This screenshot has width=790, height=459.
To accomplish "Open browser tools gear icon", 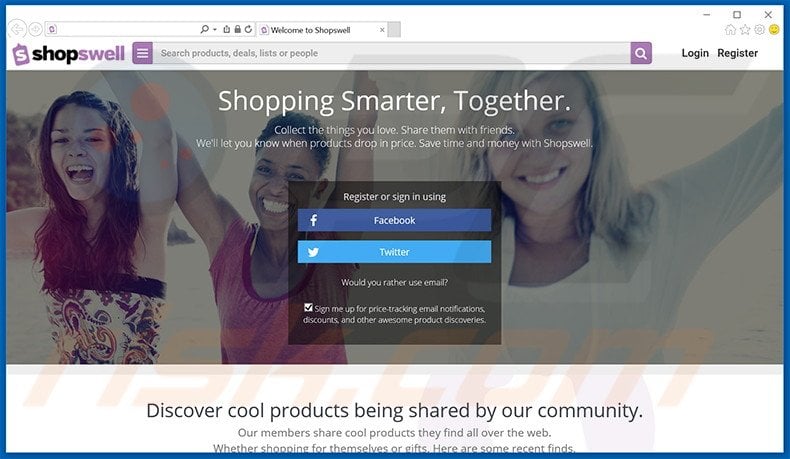I will click(759, 30).
